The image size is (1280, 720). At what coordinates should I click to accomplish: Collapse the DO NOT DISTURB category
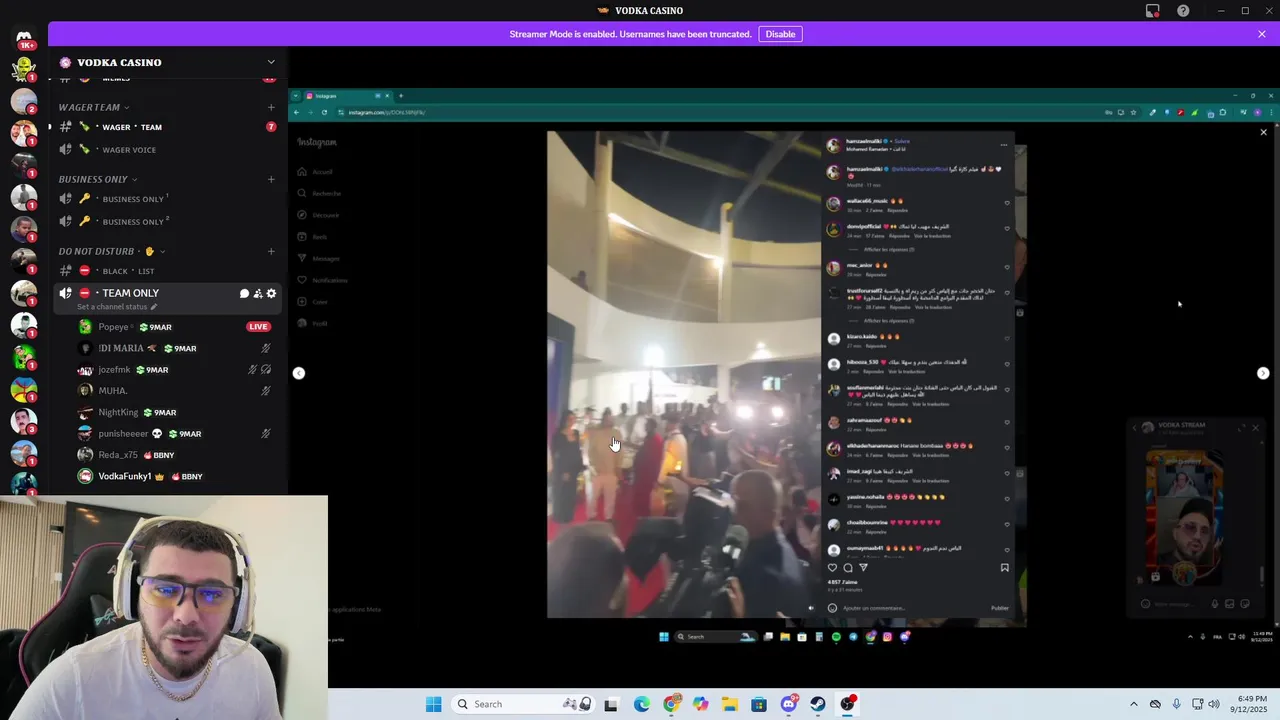tap(112, 251)
